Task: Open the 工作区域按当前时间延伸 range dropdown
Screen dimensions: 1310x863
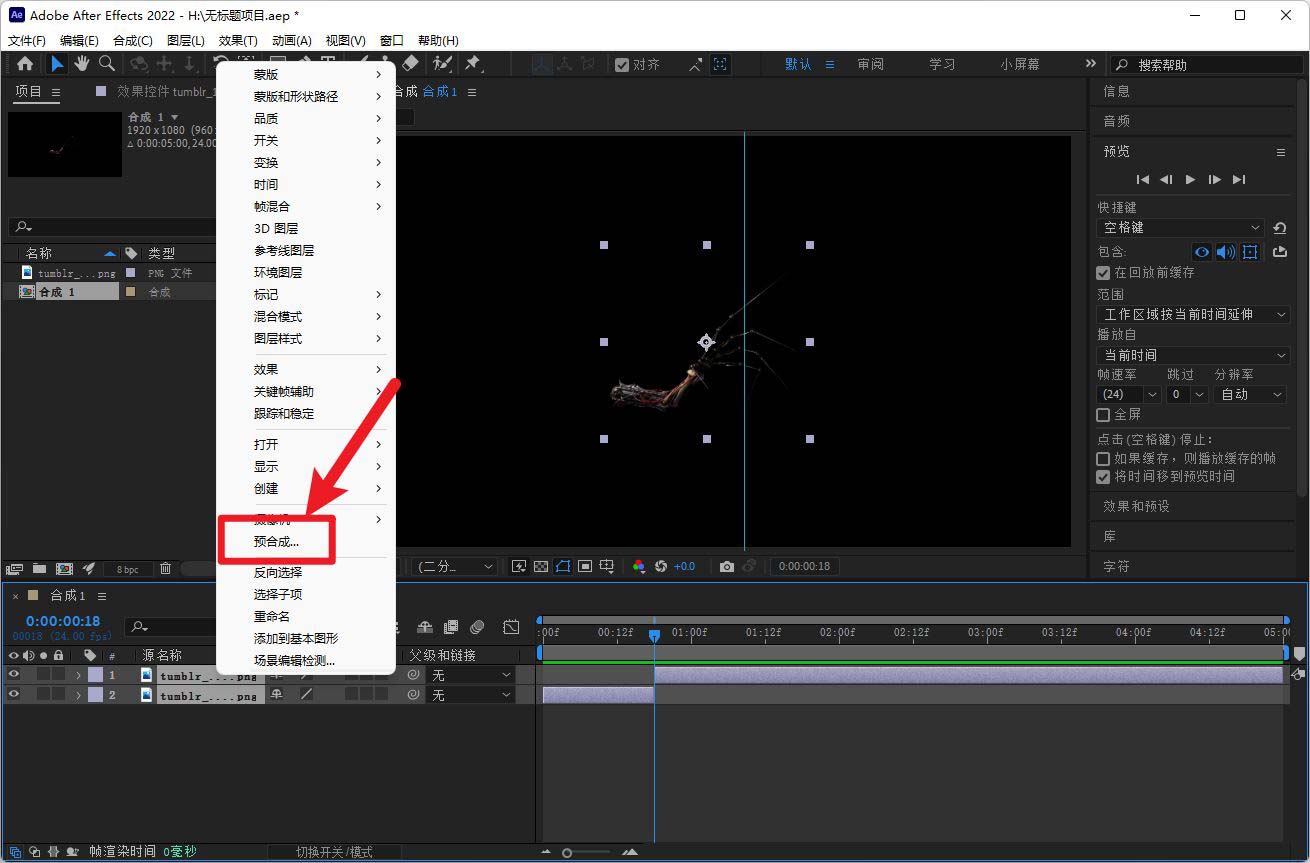Action: tap(1193, 314)
